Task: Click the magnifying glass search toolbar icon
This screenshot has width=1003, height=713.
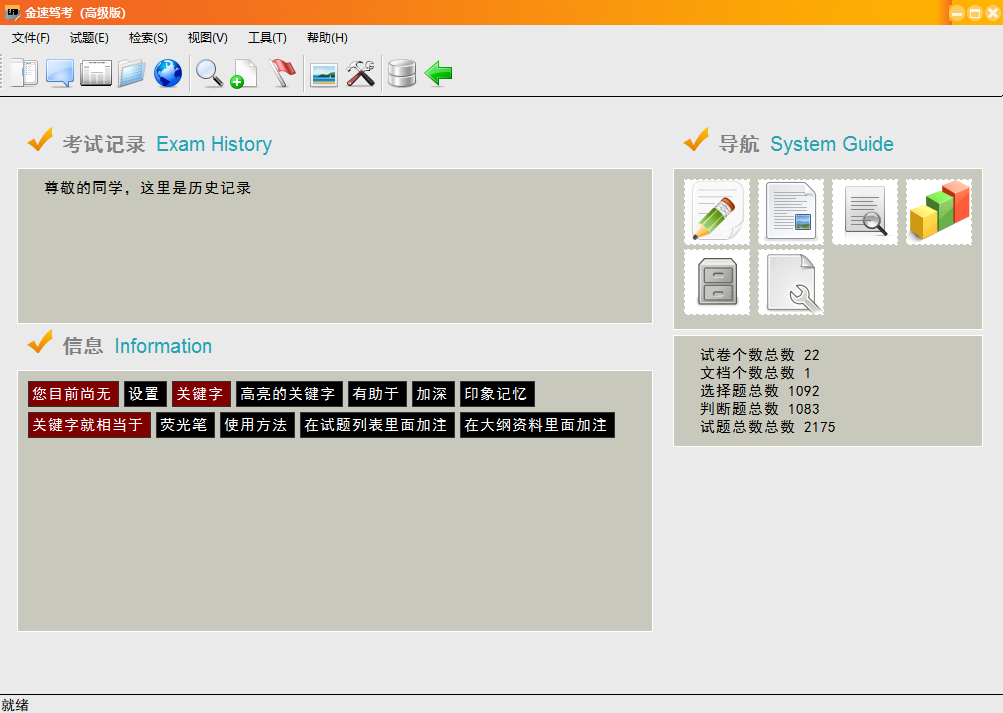Action: 209,73
